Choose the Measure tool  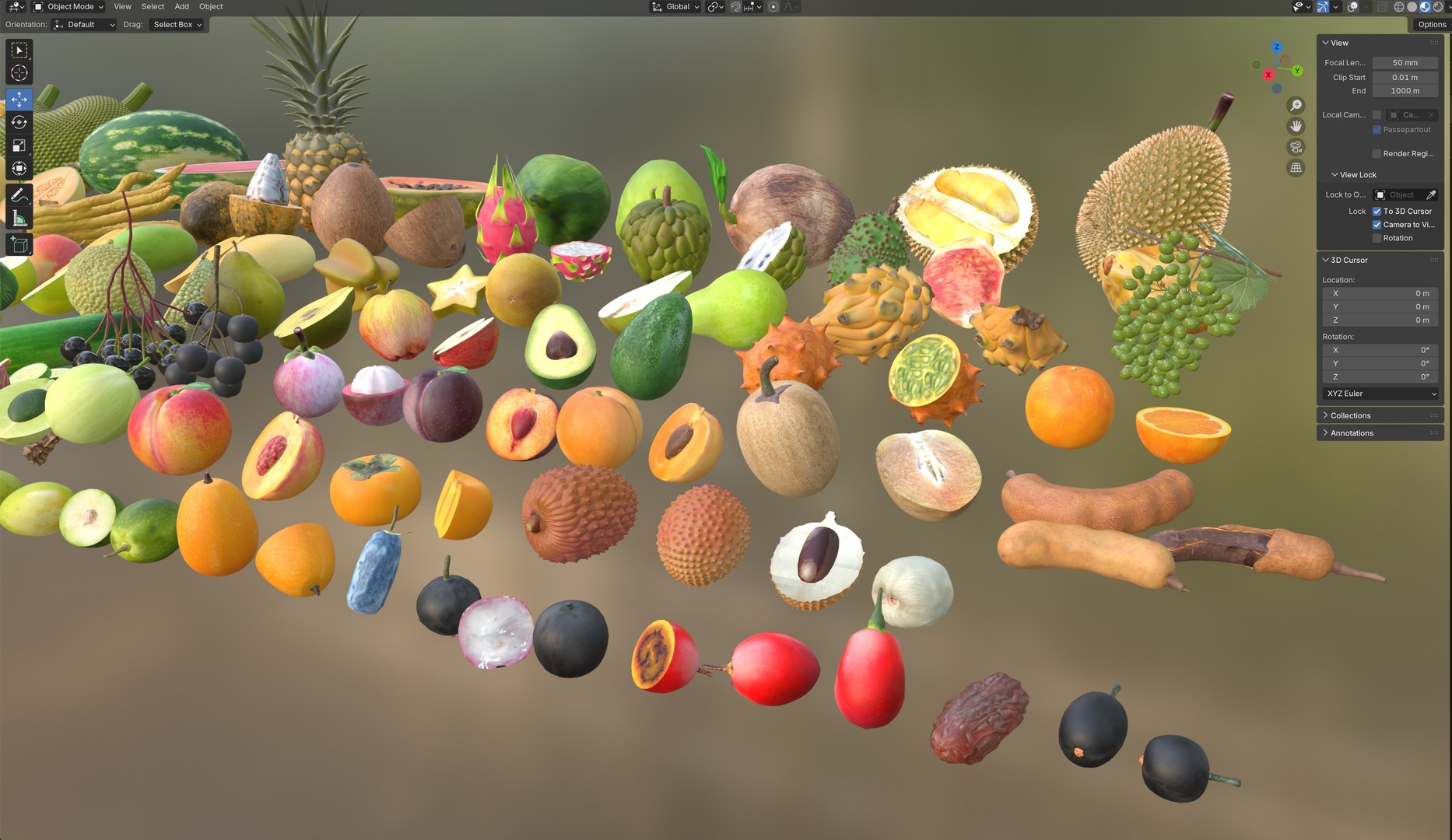[x=19, y=219]
